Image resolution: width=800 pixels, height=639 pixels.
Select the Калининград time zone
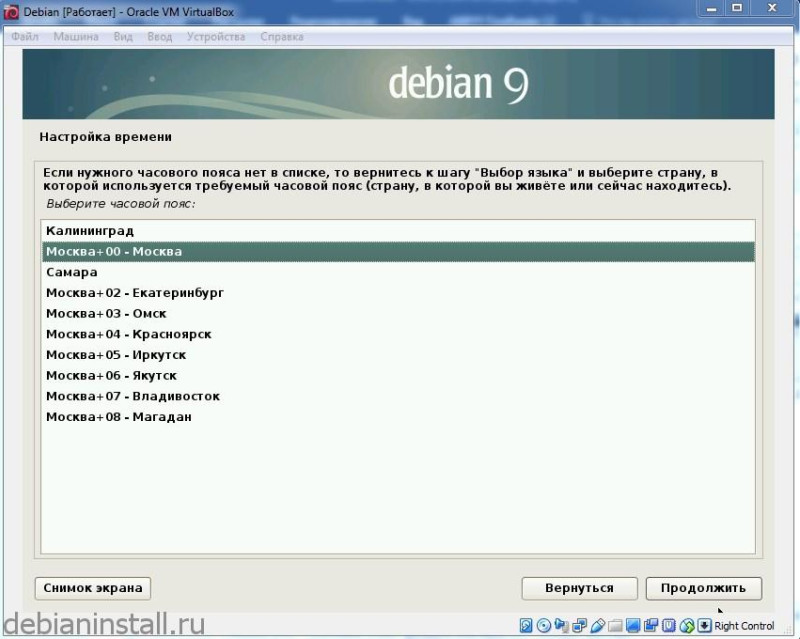(x=398, y=231)
